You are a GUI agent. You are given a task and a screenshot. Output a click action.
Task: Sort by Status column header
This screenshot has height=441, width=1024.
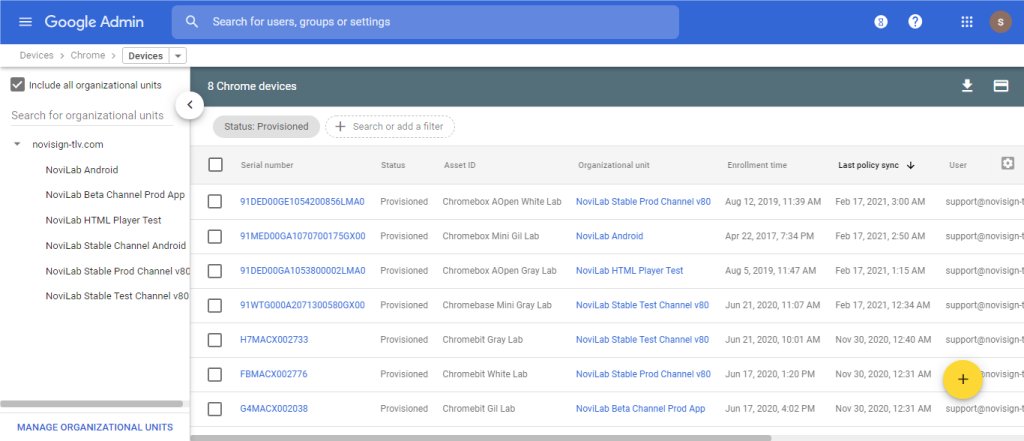click(393, 165)
